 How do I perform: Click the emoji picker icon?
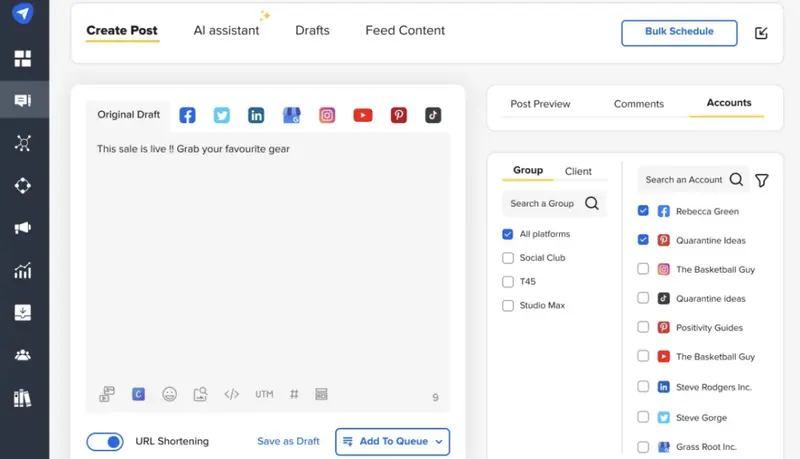click(170, 394)
